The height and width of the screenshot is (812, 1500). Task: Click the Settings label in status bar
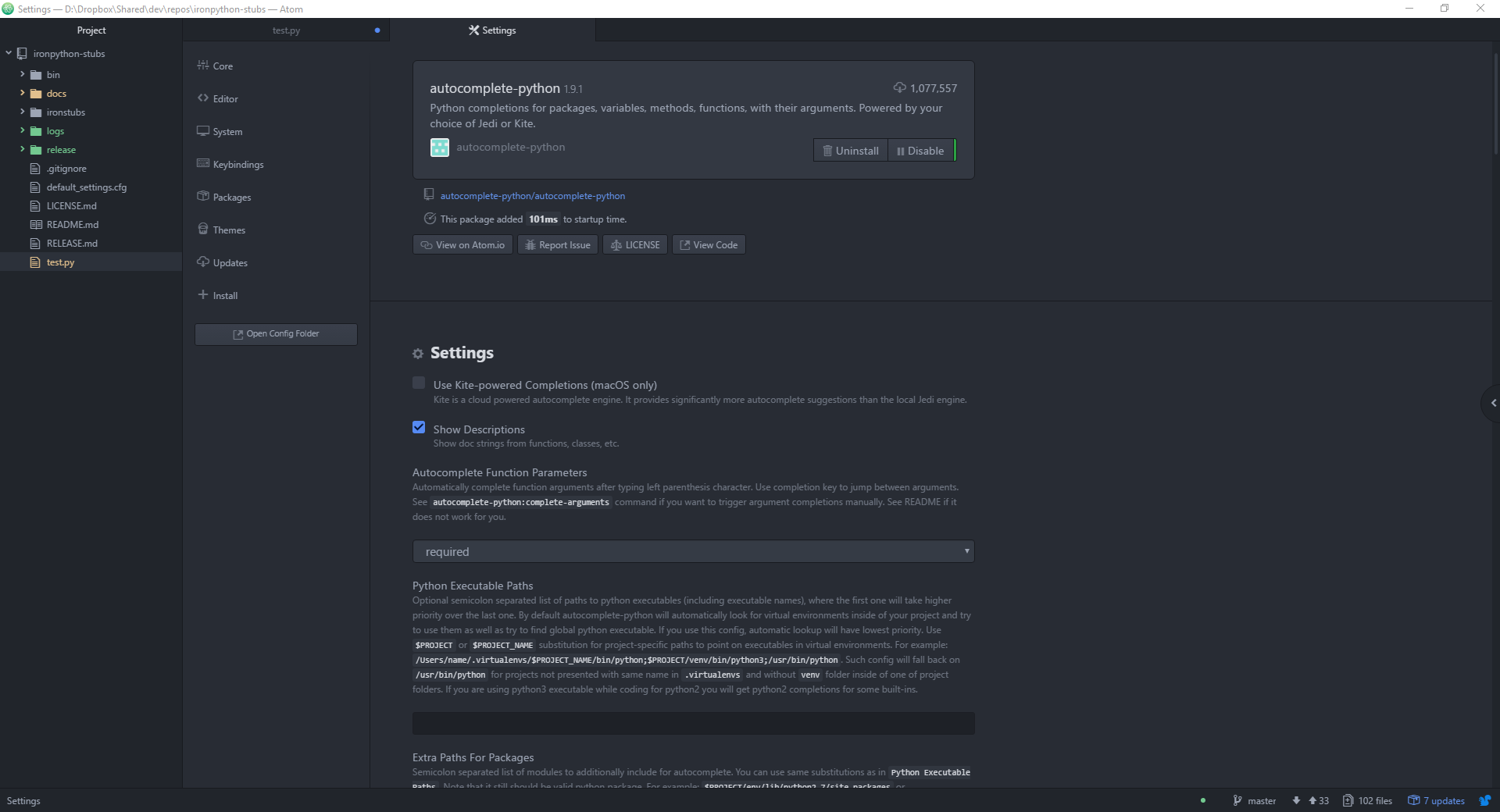[23, 801]
